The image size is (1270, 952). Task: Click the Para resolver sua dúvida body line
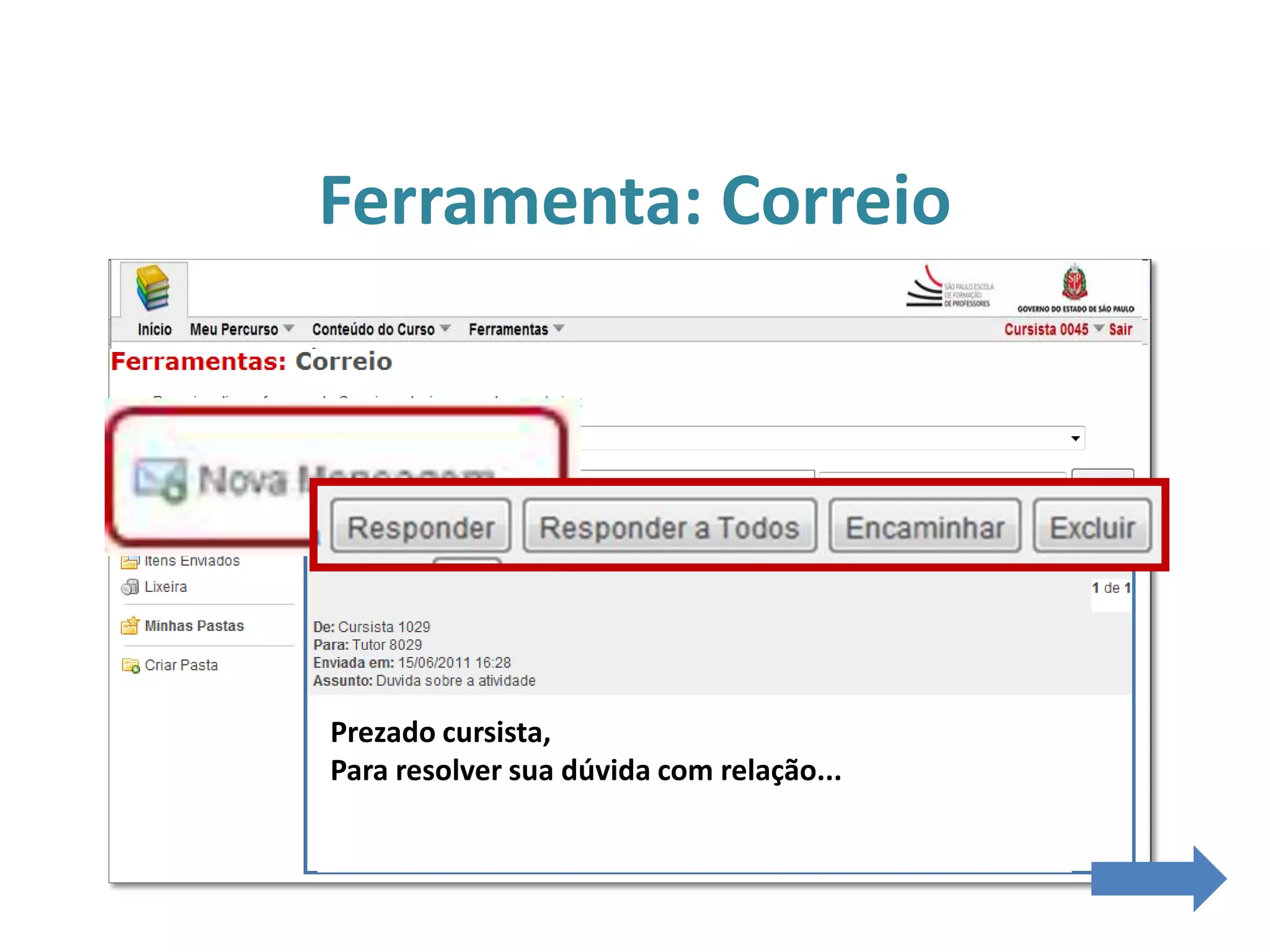[x=586, y=771]
